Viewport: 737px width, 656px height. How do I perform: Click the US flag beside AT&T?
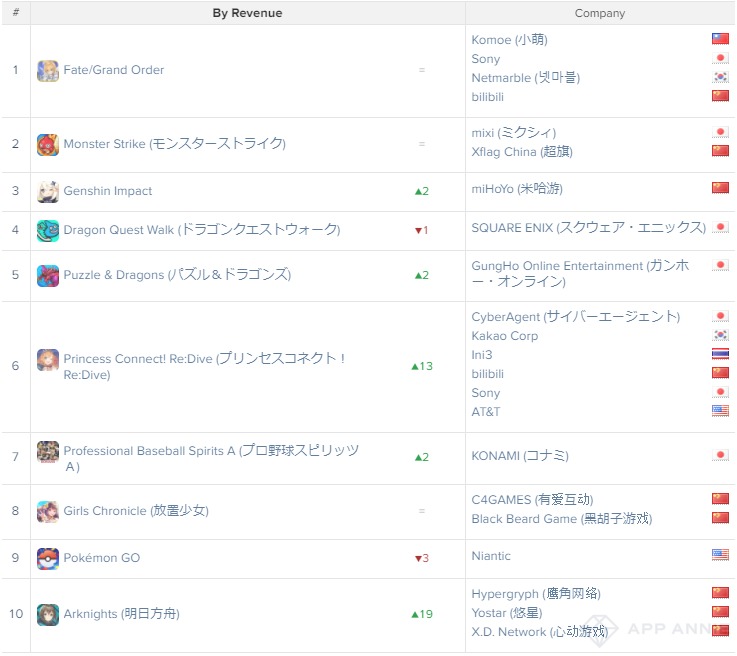tap(720, 411)
